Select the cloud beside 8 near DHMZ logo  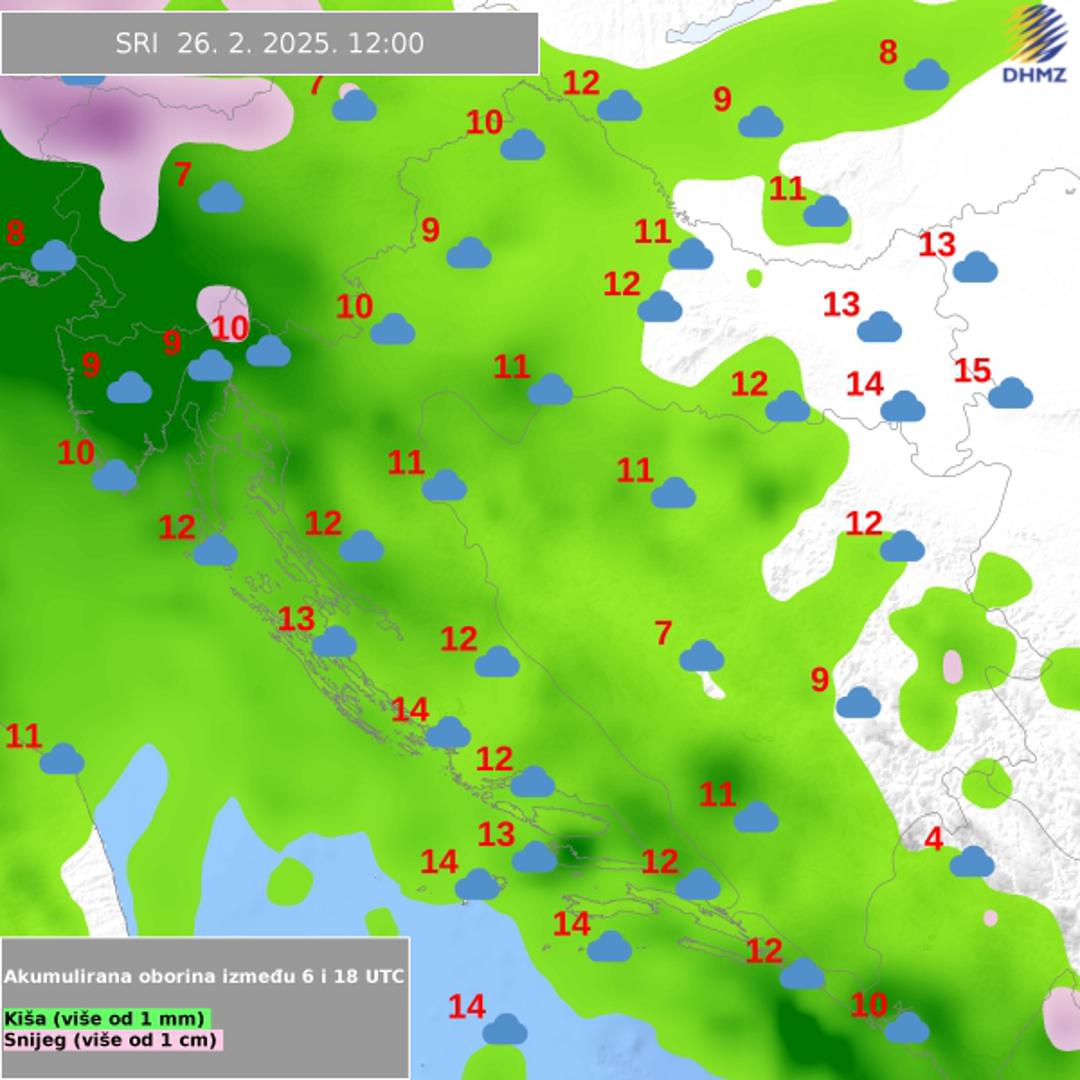(927, 75)
